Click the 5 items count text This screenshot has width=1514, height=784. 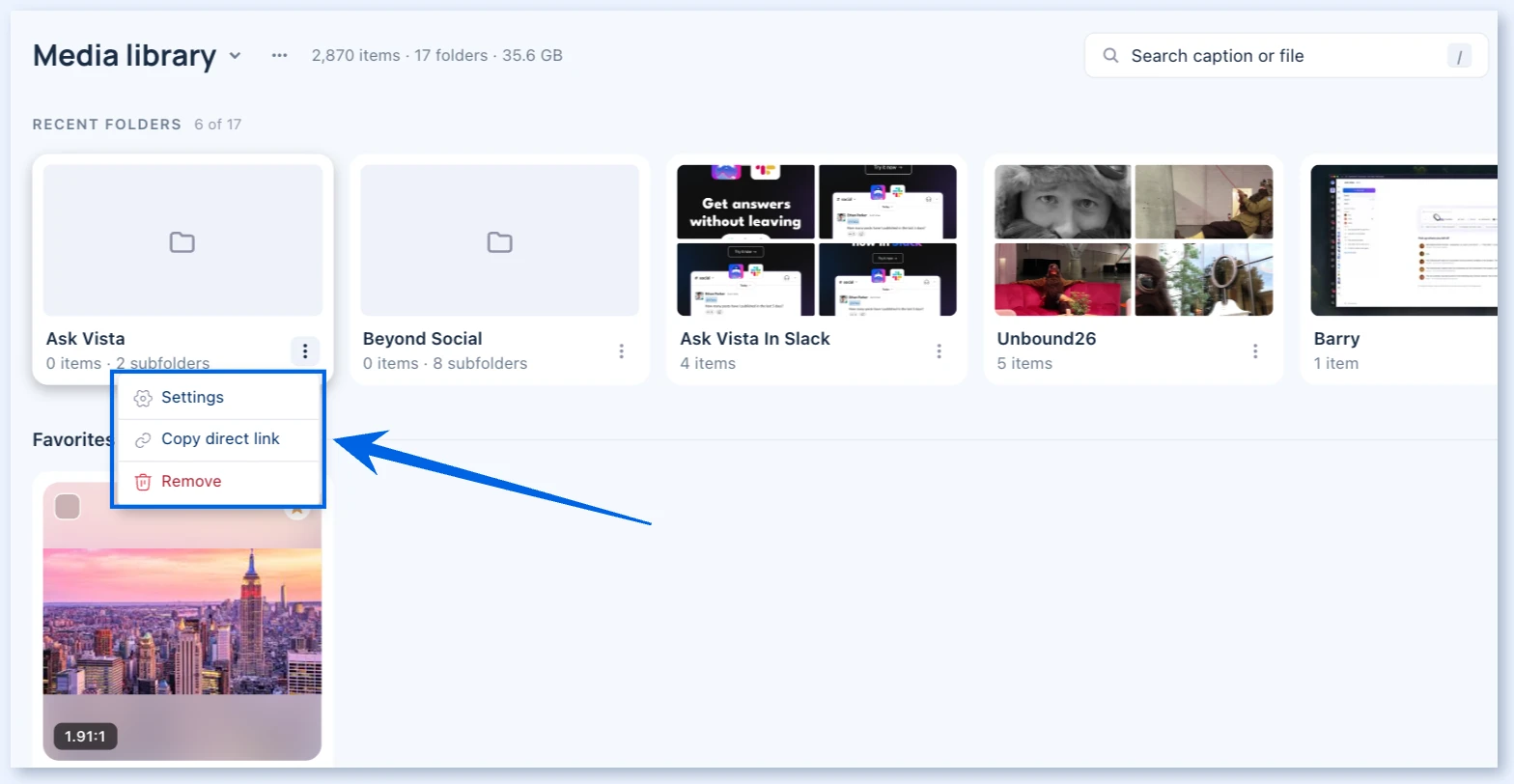pyautogui.click(x=1024, y=364)
